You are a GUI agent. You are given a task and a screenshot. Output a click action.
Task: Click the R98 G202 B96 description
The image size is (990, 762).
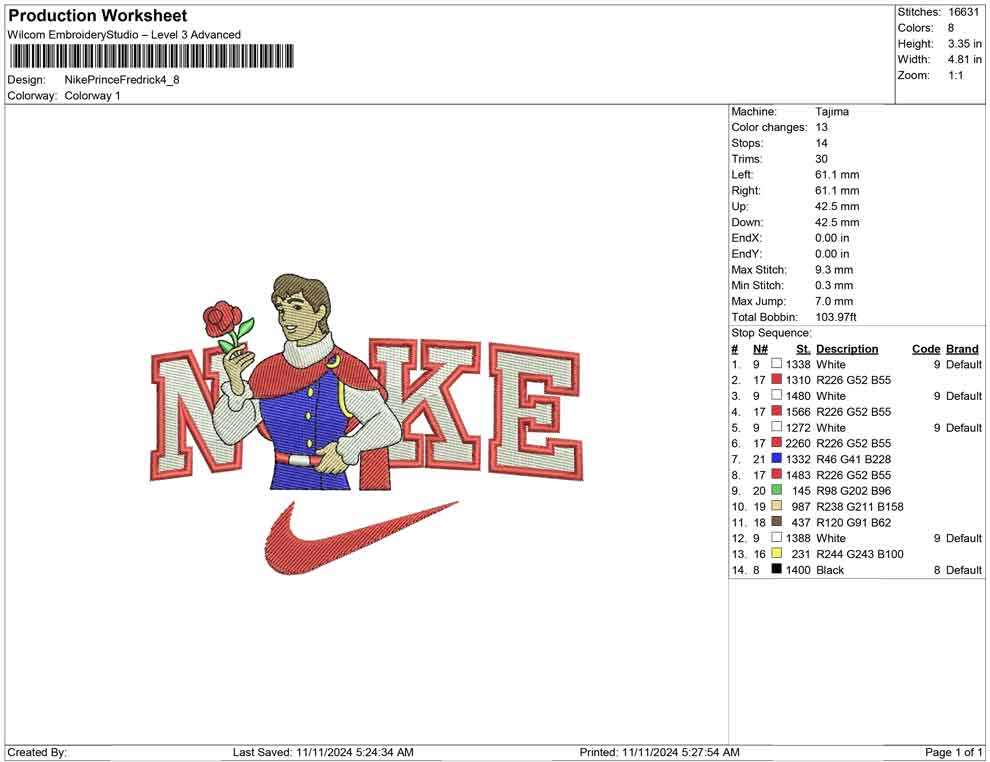(854, 491)
